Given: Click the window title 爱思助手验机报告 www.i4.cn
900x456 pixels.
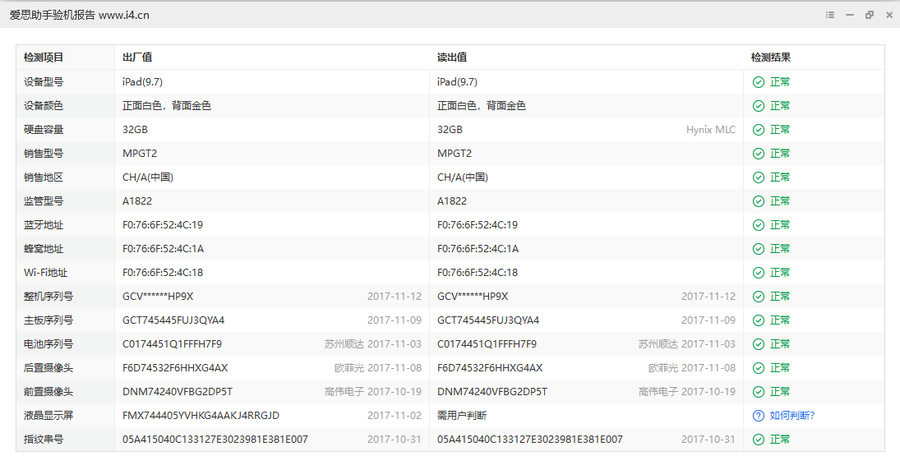Looking at the screenshot, I should click(x=79, y=15).
